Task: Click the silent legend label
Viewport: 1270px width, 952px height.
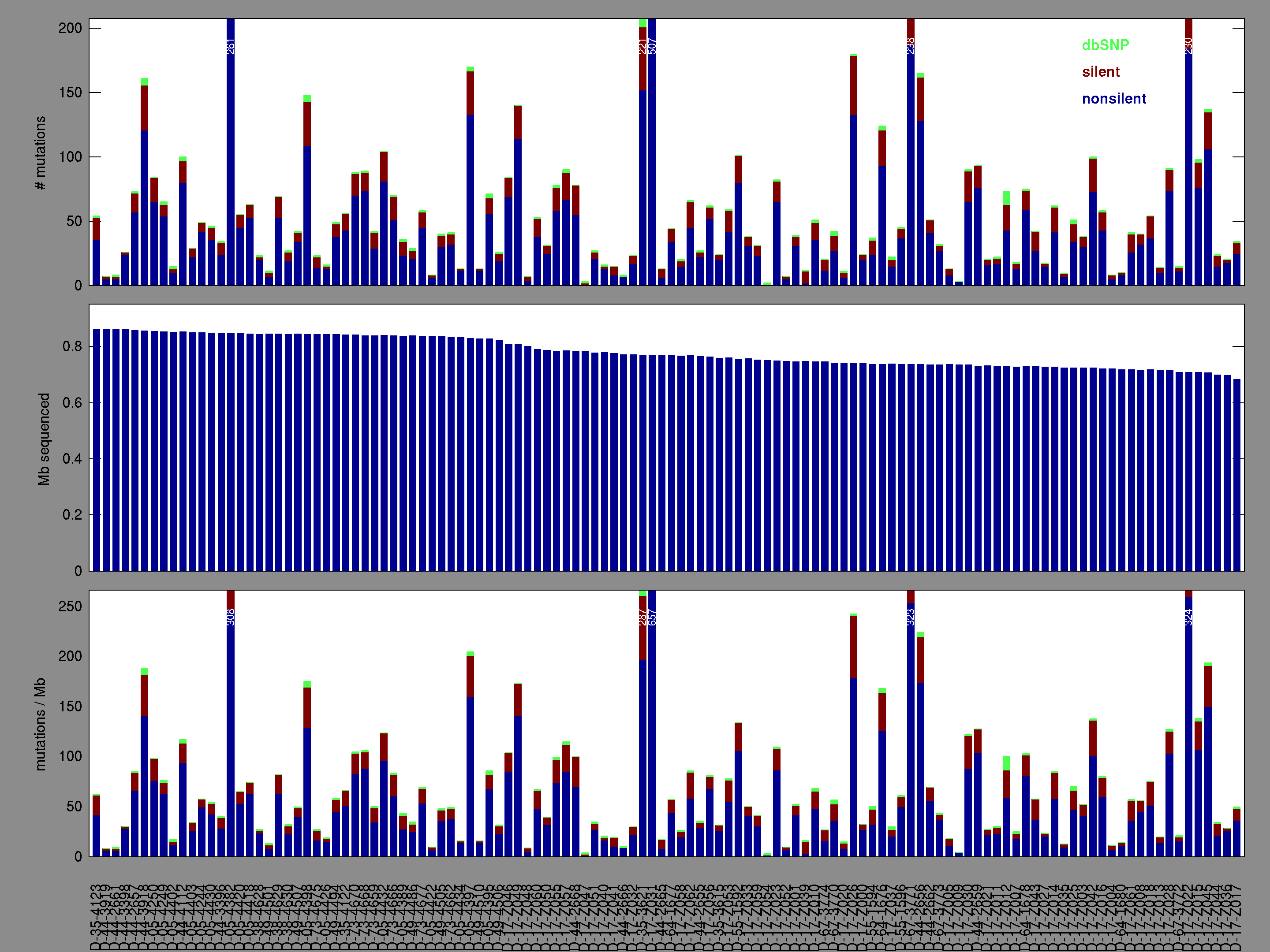Action: click(1100, 72)
